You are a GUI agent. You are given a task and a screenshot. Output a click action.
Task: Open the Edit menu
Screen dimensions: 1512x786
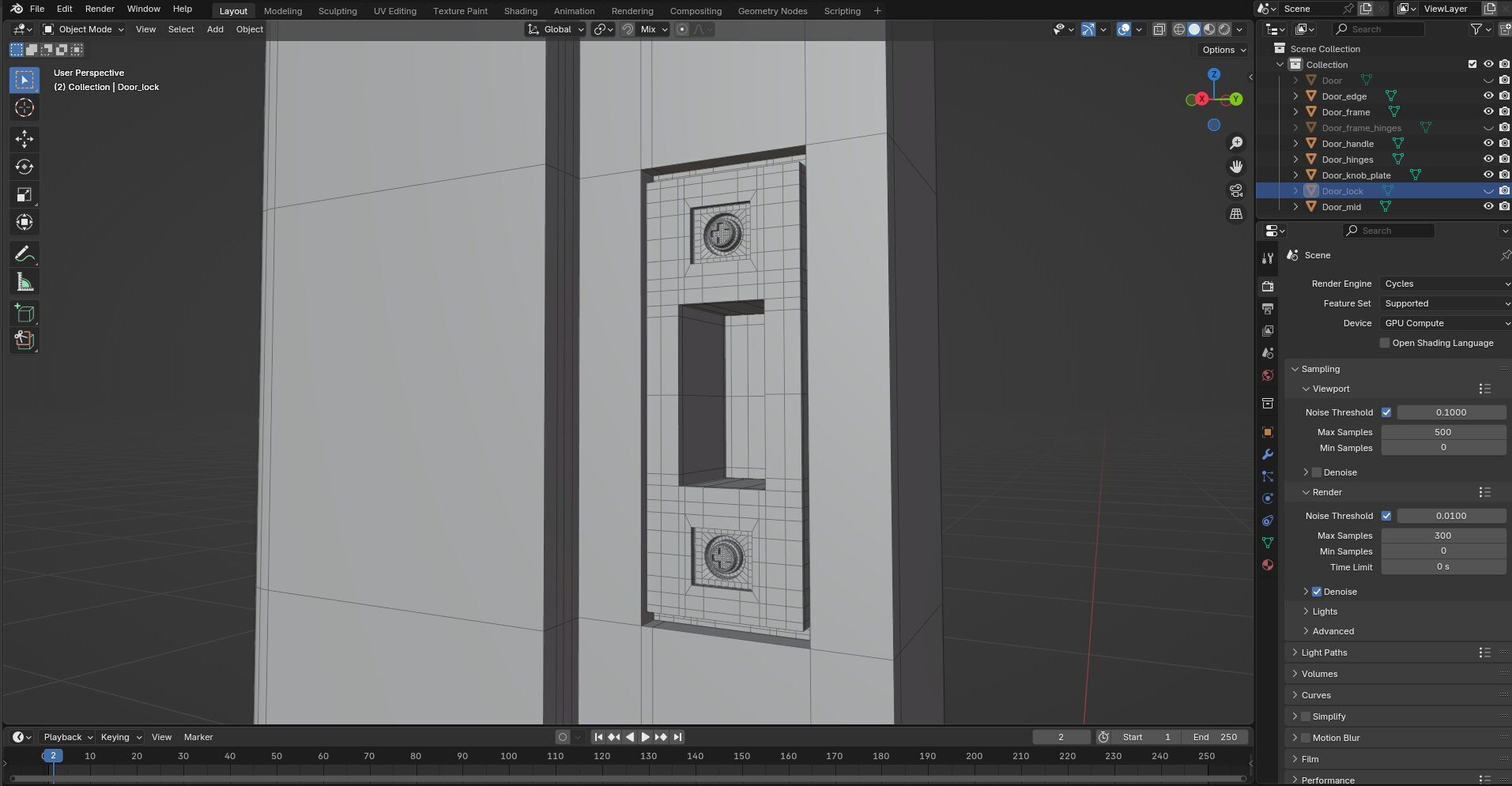tap(65, 9)
